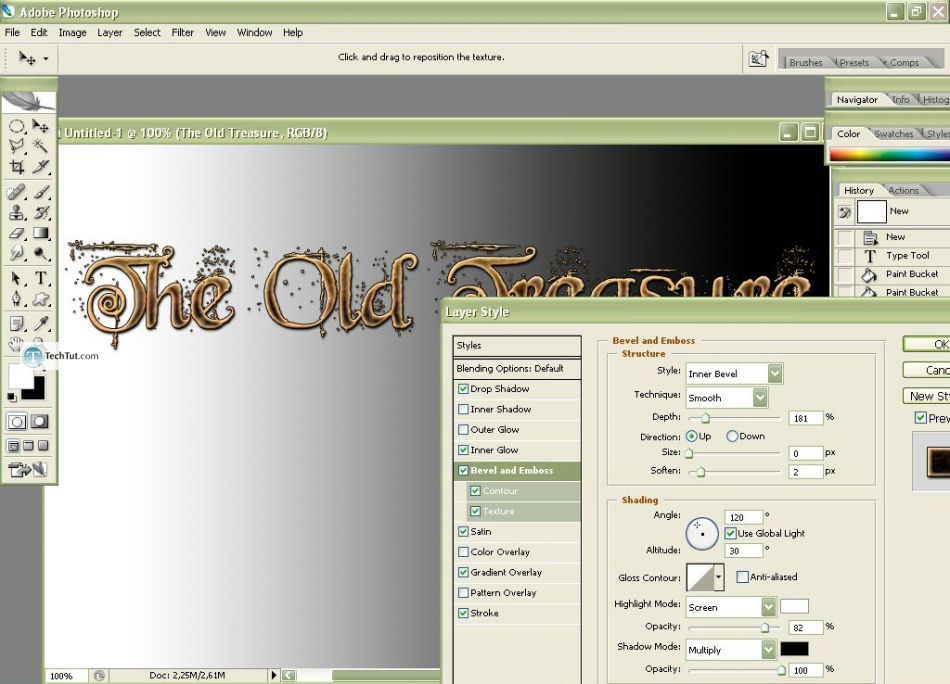Click the Depth value input field
Screen dimensions: 950x684
805,418
